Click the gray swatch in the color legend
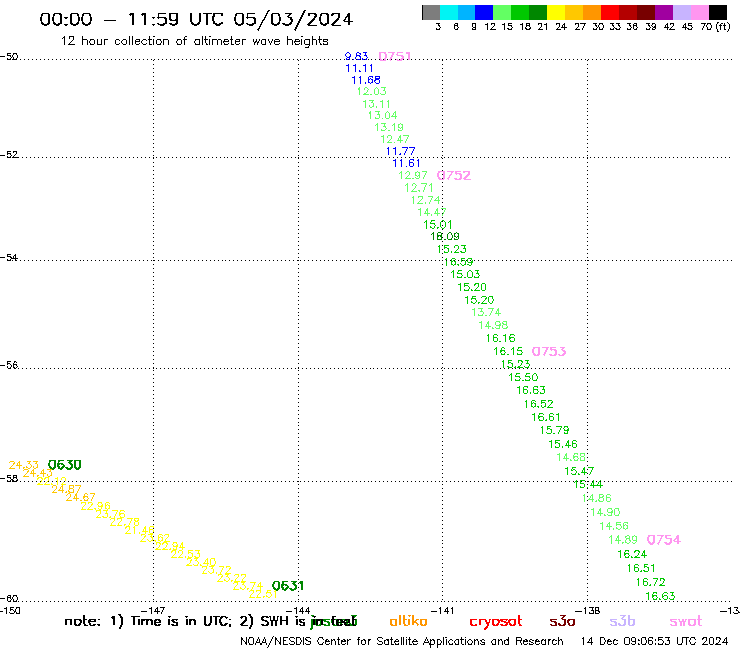This screenshot has height=650, width=740. point(431,12)
